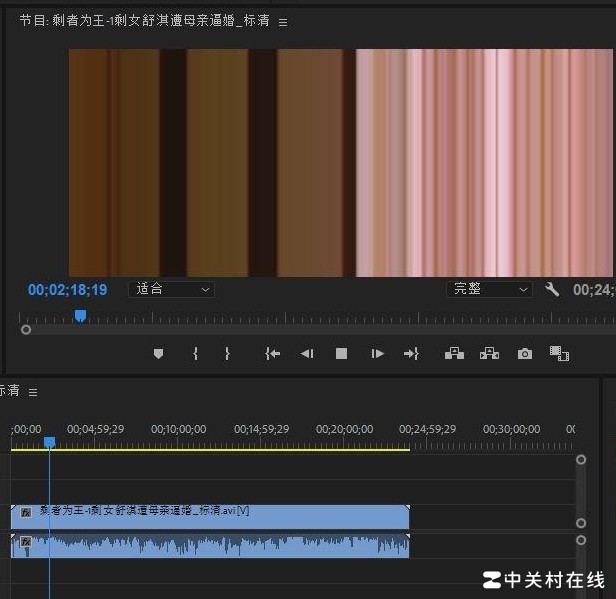Click the 00;24;59;29 ruler label
616x599 pixels.
point(427,429)
